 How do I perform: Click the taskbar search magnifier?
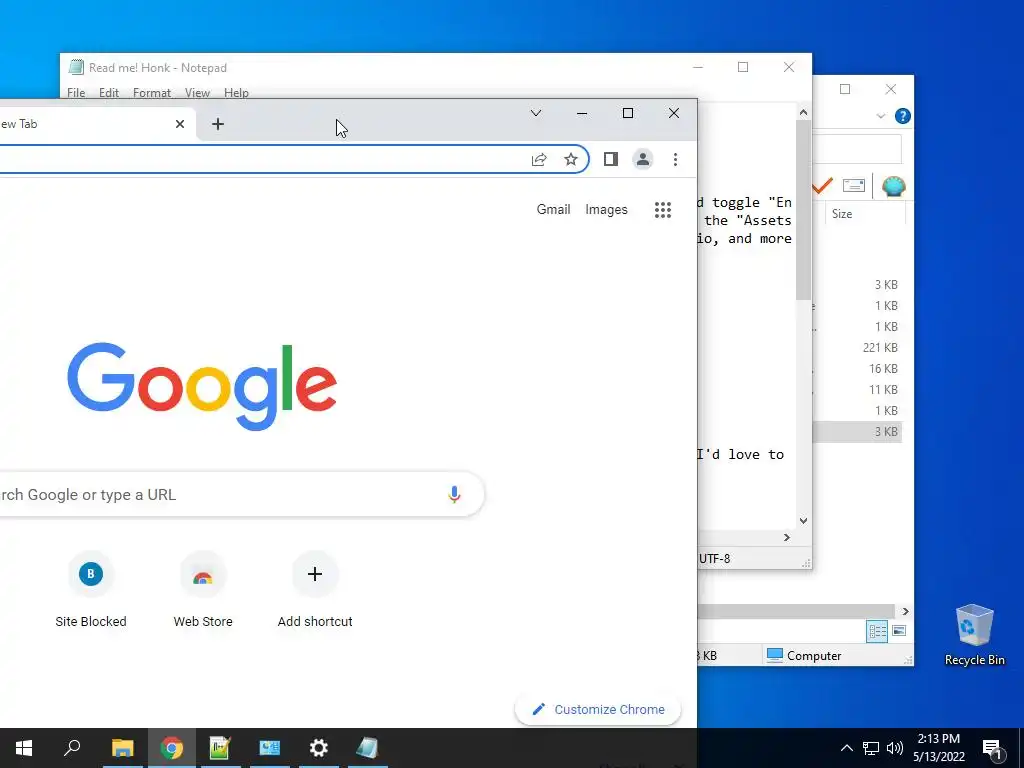(x=72, y=748)
